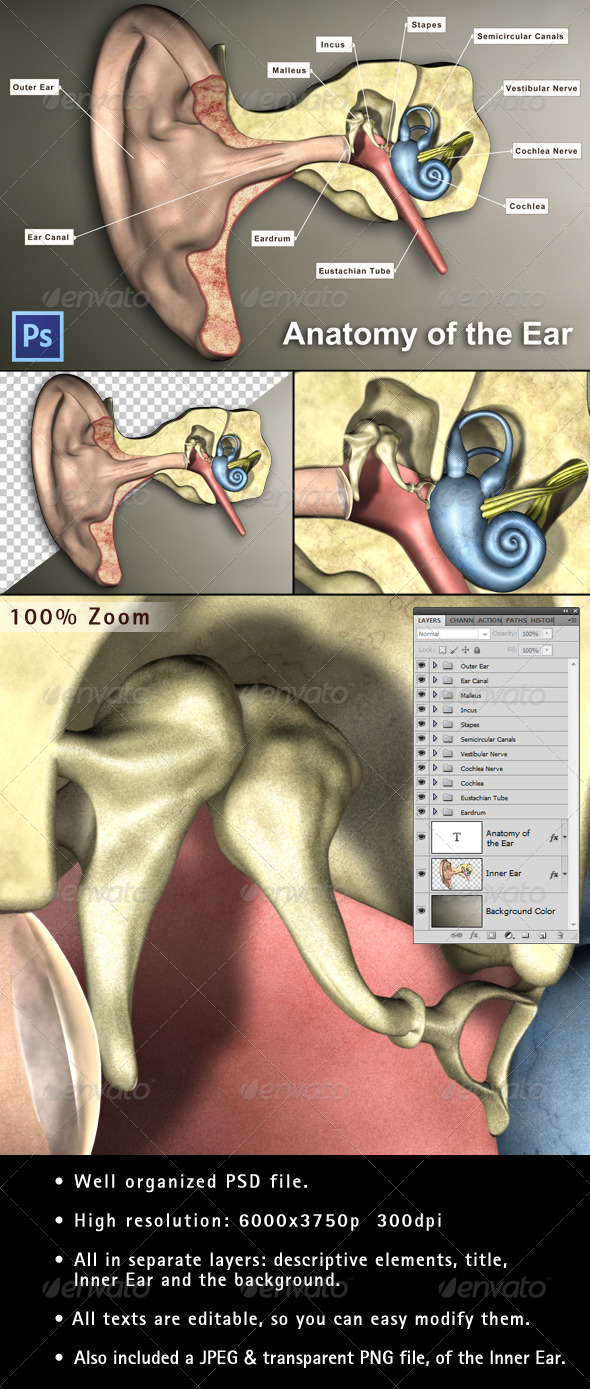Expand the Outer Ear group
The image size is (590, 1389).
tap(435, 665)
